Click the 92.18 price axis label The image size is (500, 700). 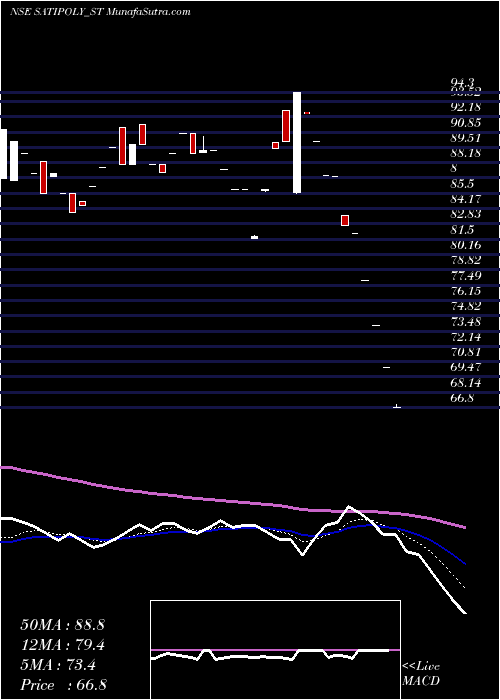[466, 107]
